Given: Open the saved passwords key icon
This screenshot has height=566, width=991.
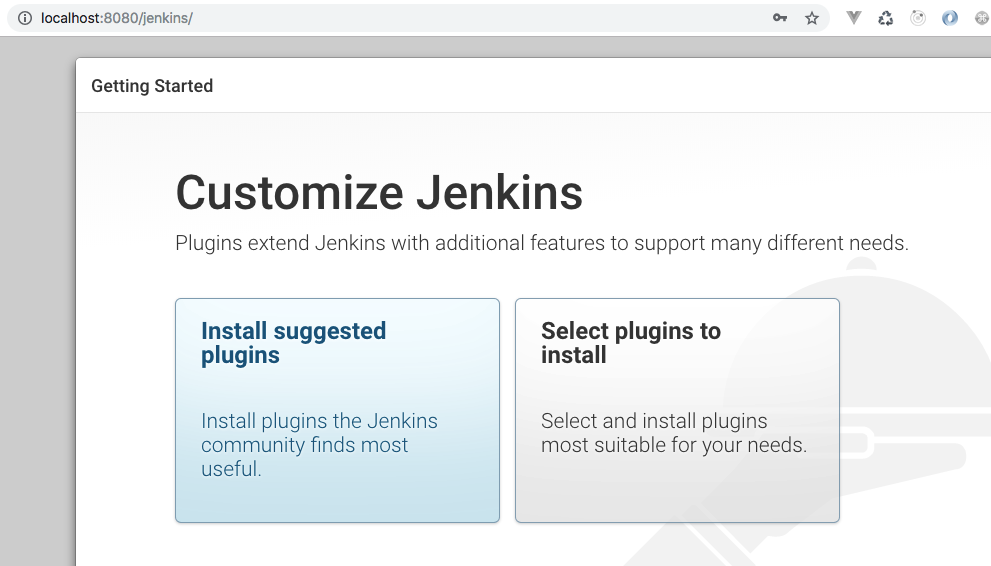Looking at the screenshot, I should coord(780,18).
